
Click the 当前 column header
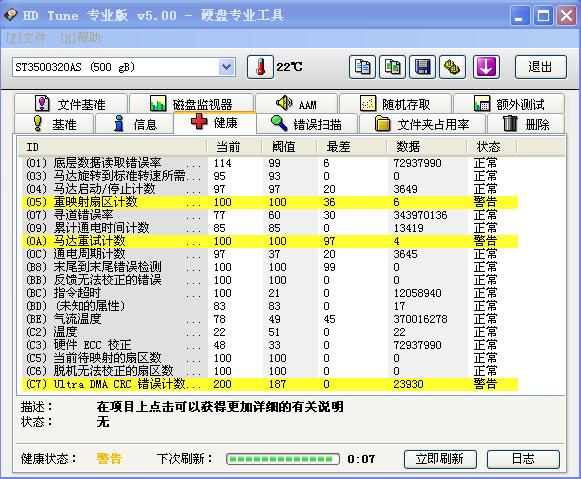pos(234,147)
